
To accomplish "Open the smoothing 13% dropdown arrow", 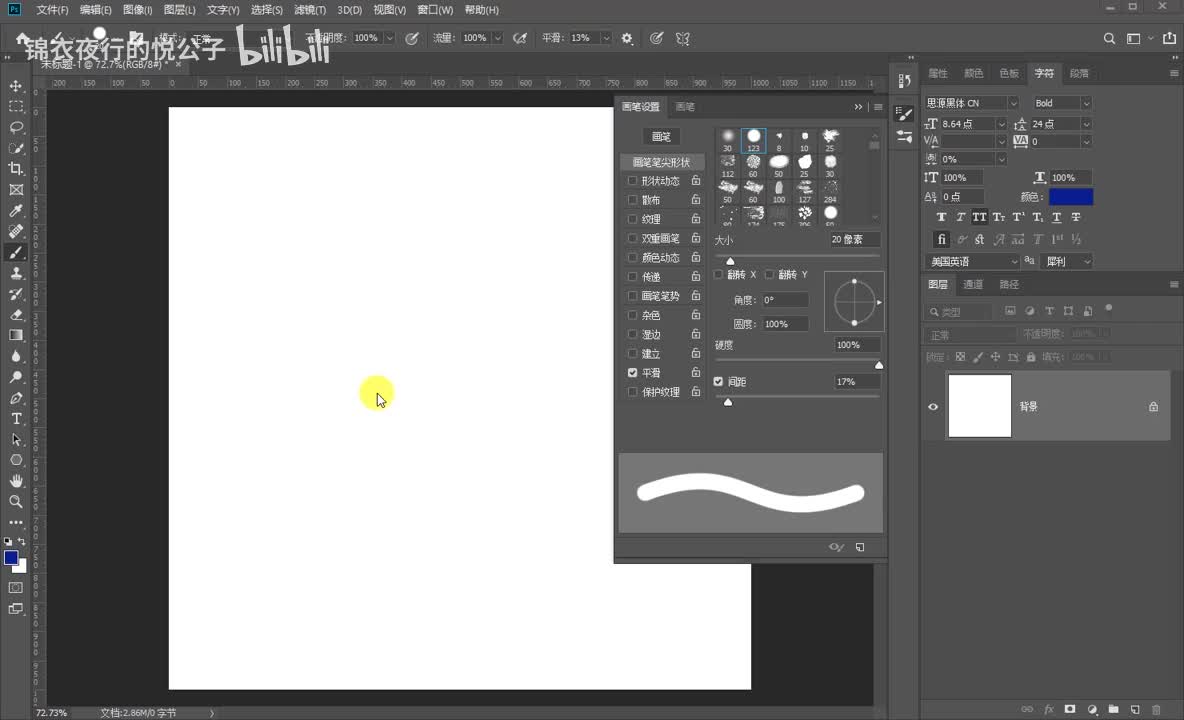I will pyautogui.click(x=606, y=38).
